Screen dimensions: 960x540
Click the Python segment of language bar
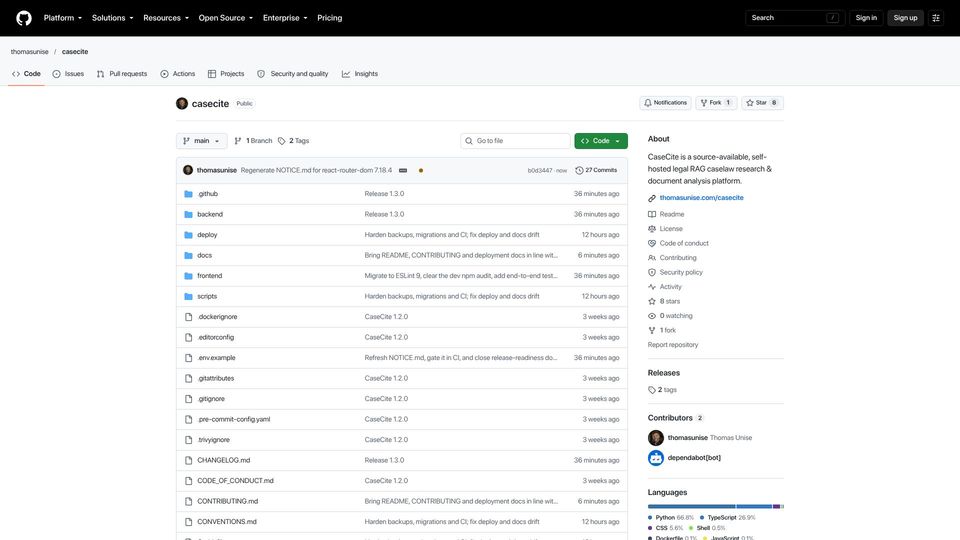pos(691,506)
